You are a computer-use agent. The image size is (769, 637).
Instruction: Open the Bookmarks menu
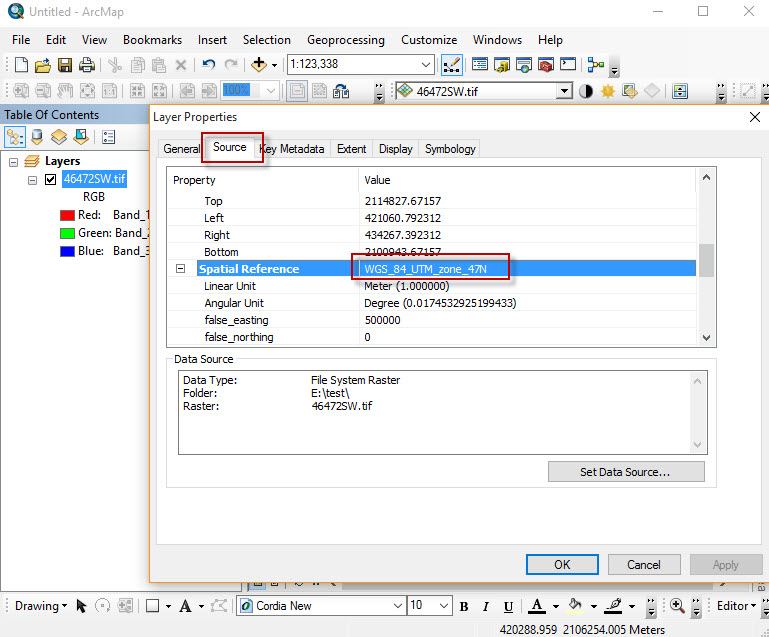click(x=153, y=40)
